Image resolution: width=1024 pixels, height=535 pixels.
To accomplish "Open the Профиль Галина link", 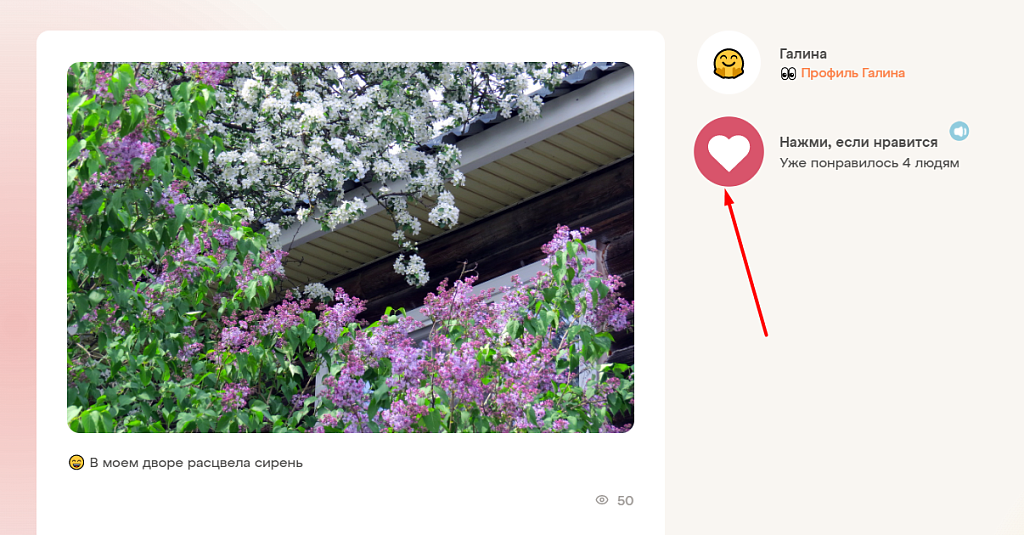I will tap(853, 73).
